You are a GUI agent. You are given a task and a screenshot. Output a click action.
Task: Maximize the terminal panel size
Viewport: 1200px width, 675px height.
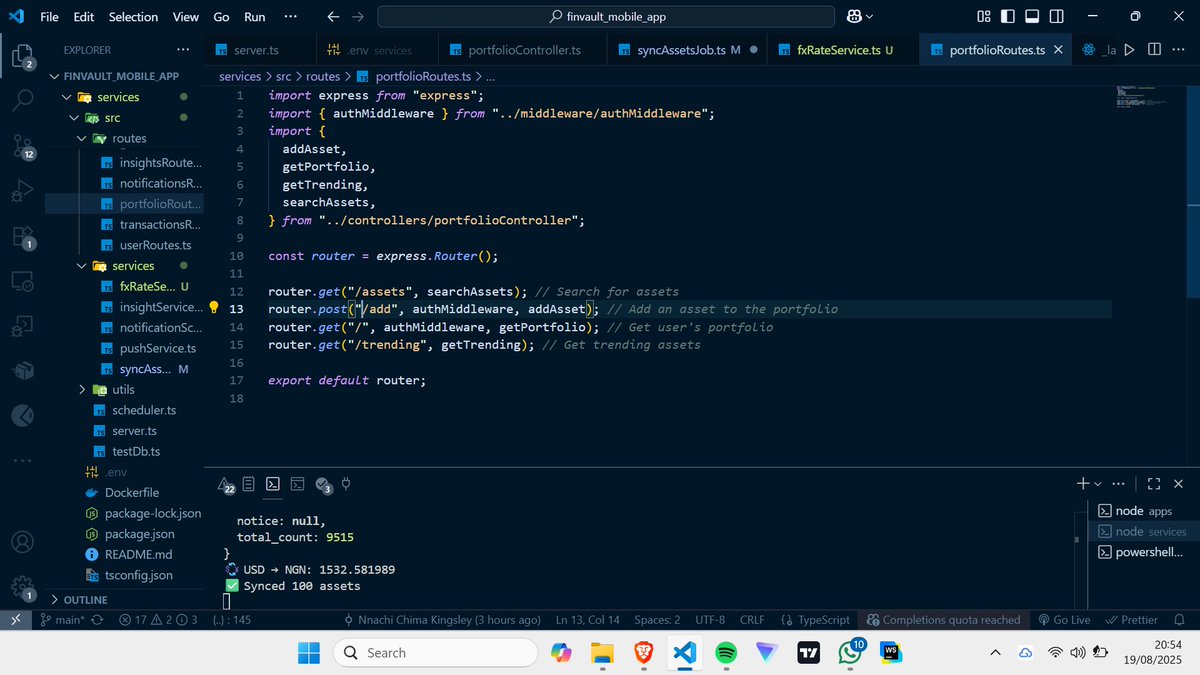[1153, 484]
